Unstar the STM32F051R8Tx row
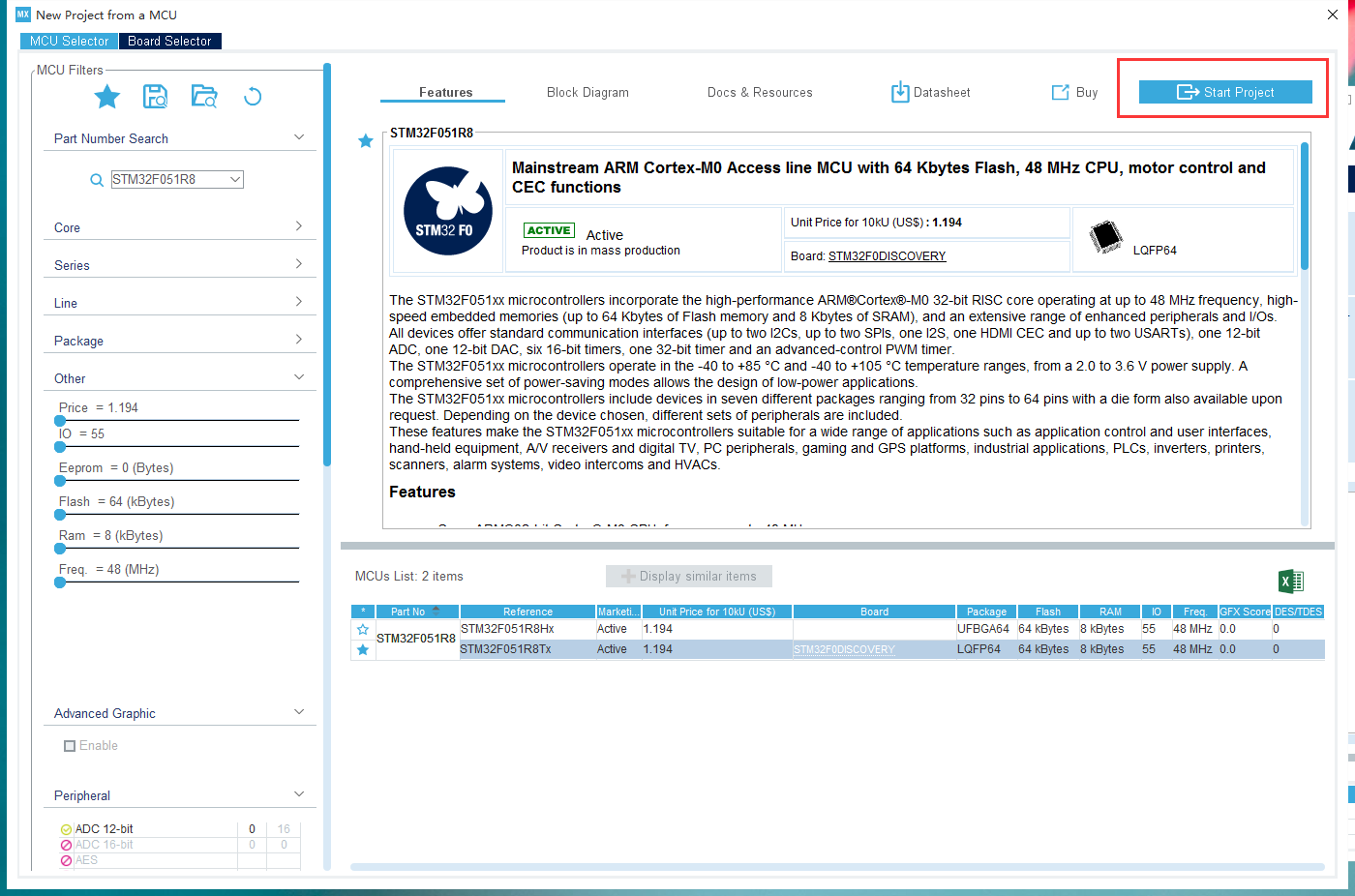 [x=363, y=649]
